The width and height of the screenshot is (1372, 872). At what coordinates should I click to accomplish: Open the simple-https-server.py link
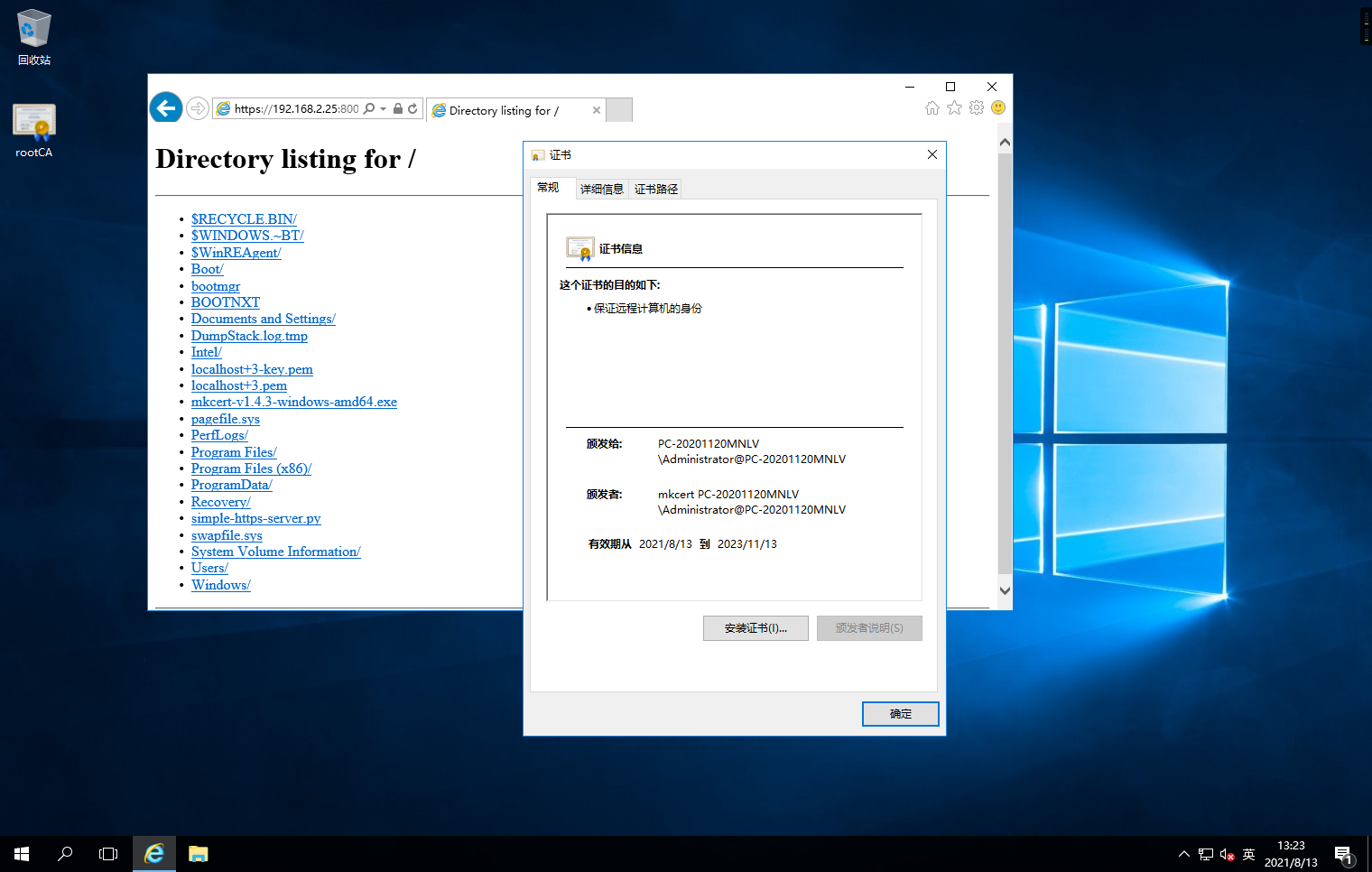click(x=255, y=518)
